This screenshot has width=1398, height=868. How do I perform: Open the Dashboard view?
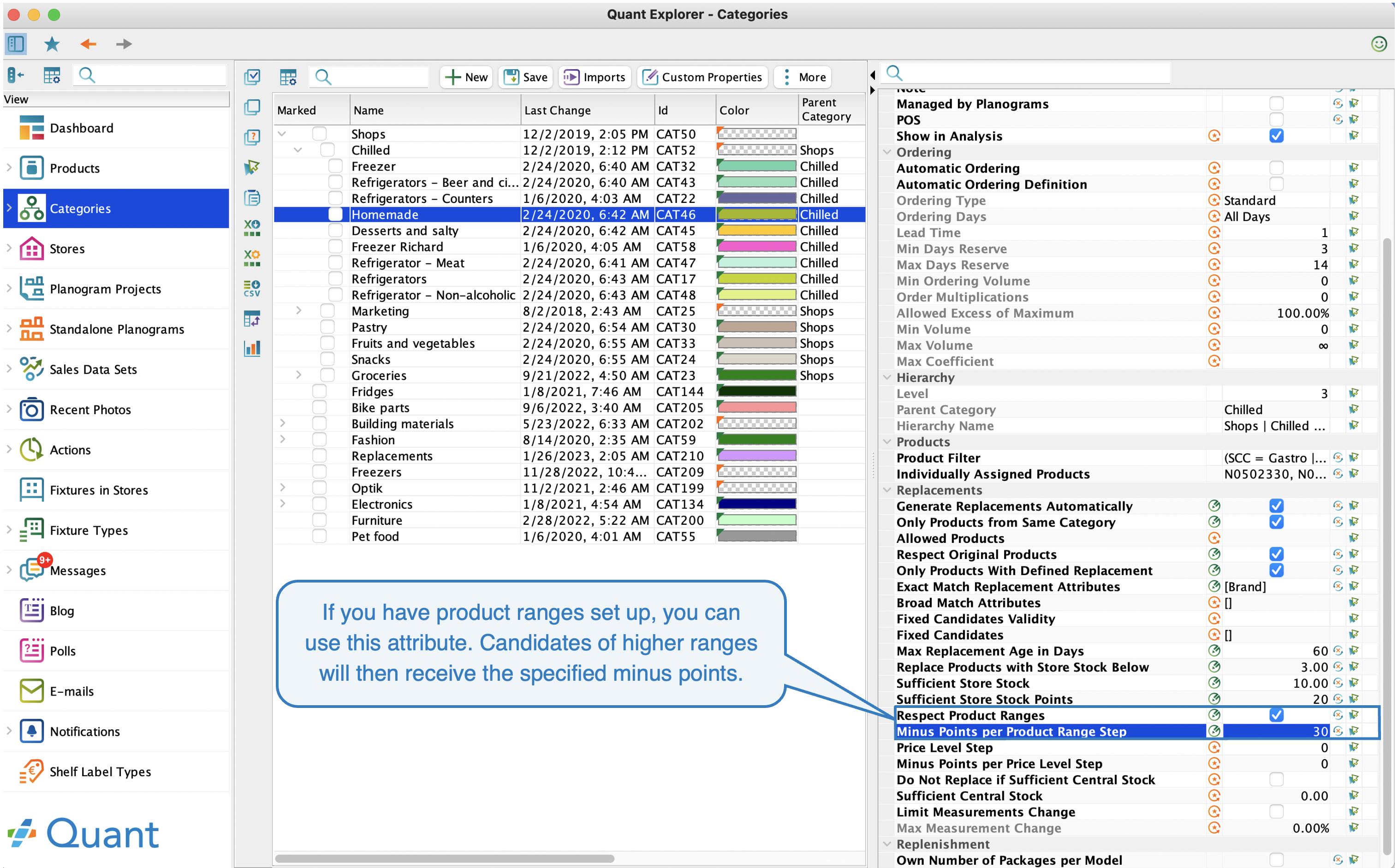116,128
